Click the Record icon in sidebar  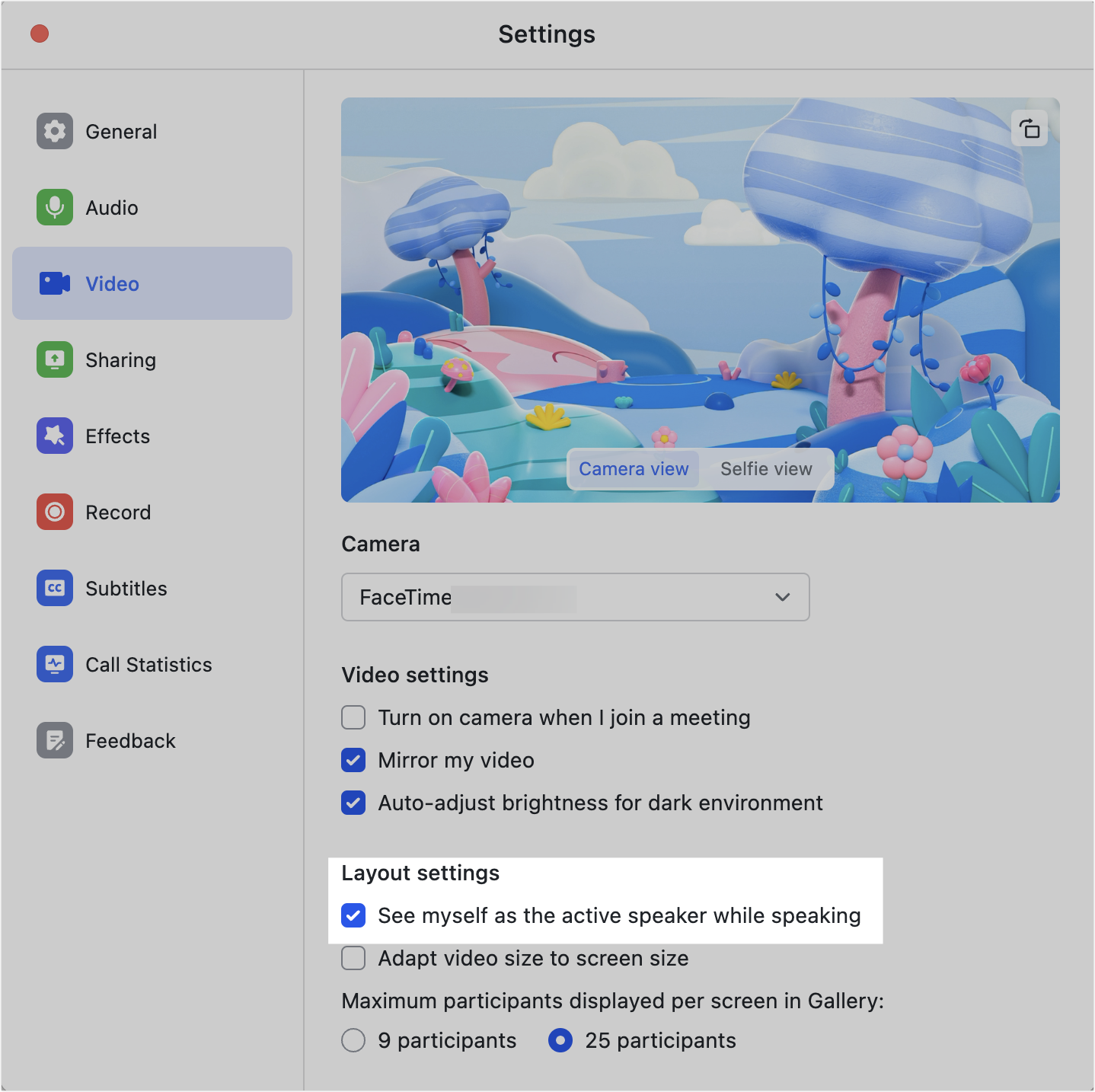click(x=55, y=512)
